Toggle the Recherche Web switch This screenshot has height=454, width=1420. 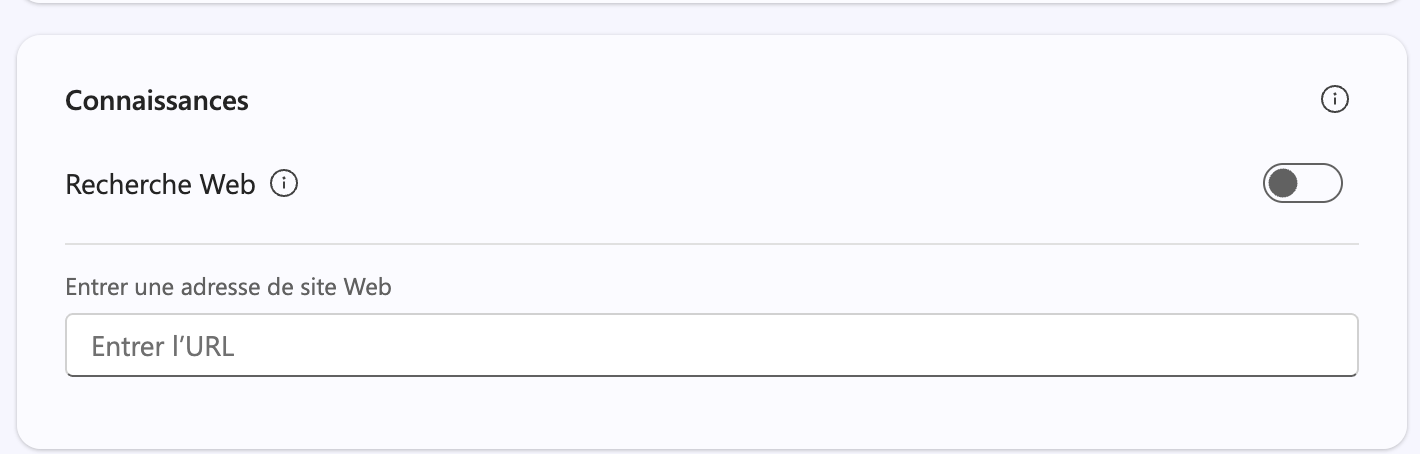[x=1302, y=184]
